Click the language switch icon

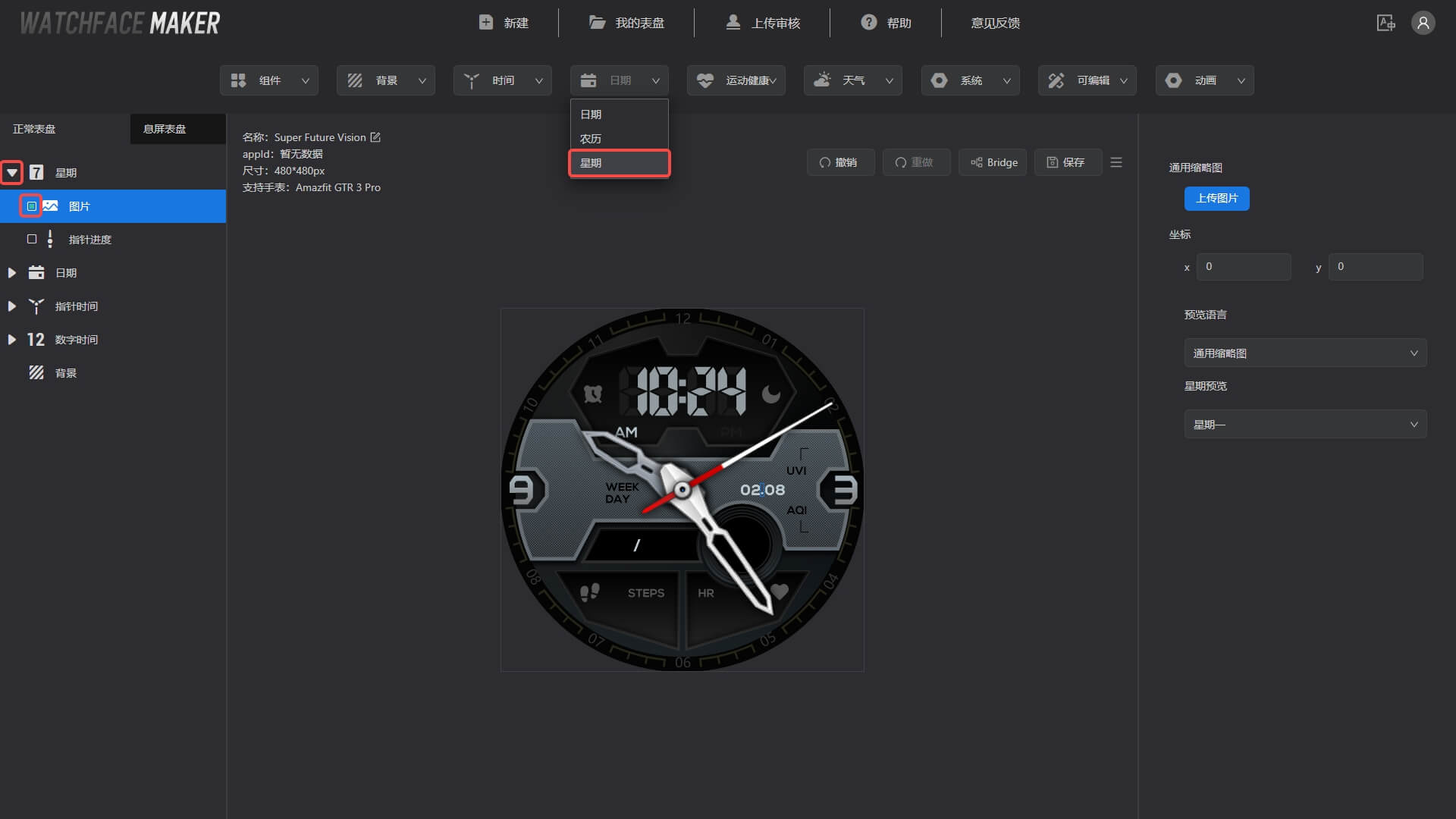coord(1385,23)
